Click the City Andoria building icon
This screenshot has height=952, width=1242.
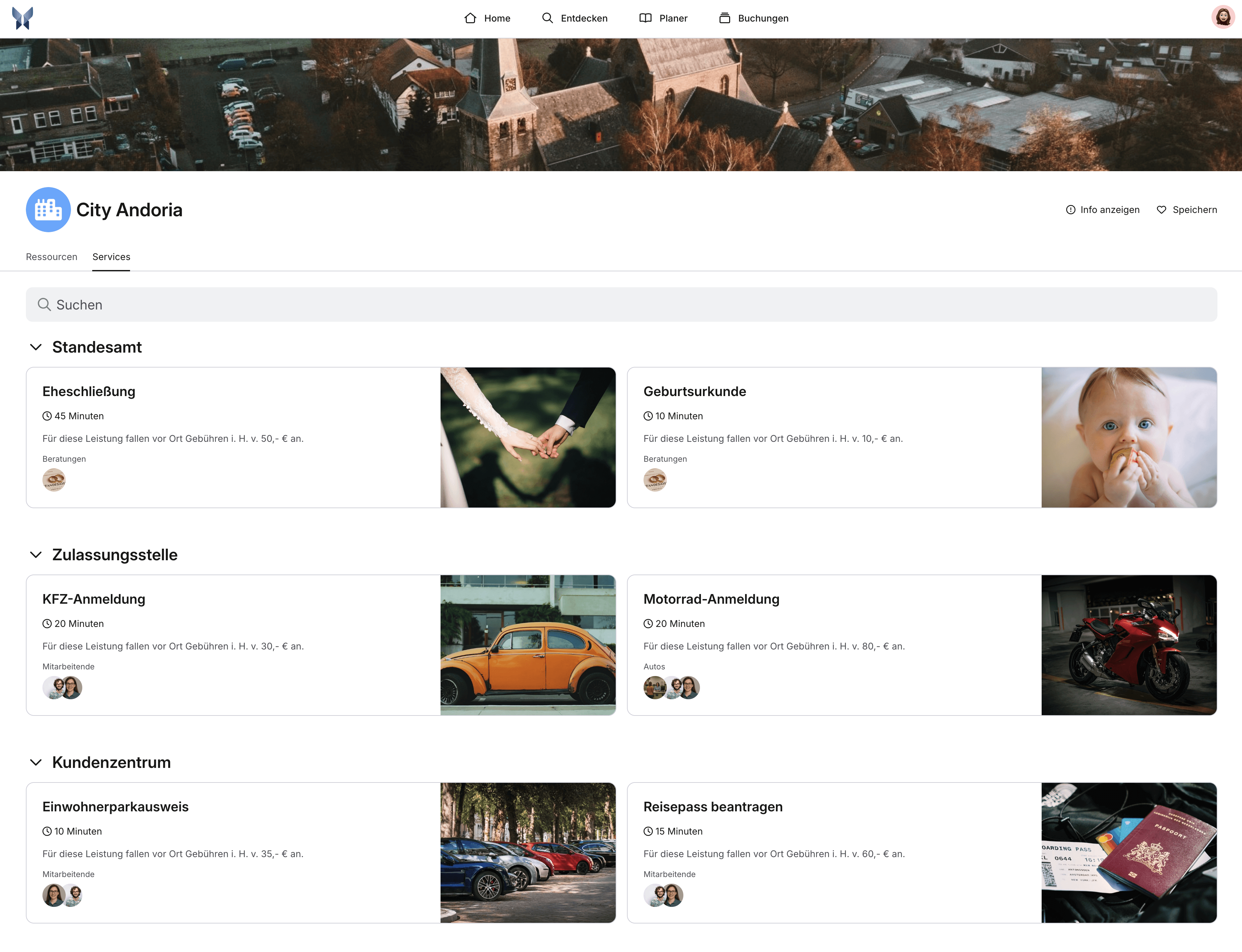[48, 210]
